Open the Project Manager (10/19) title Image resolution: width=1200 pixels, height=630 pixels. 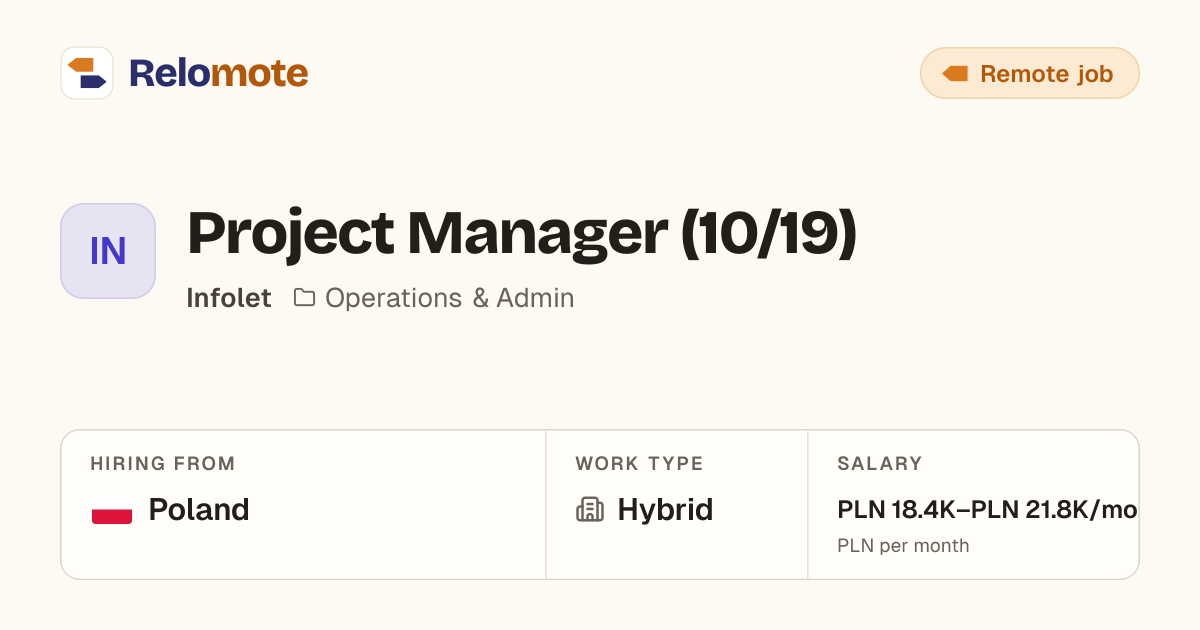pos(522,233)
